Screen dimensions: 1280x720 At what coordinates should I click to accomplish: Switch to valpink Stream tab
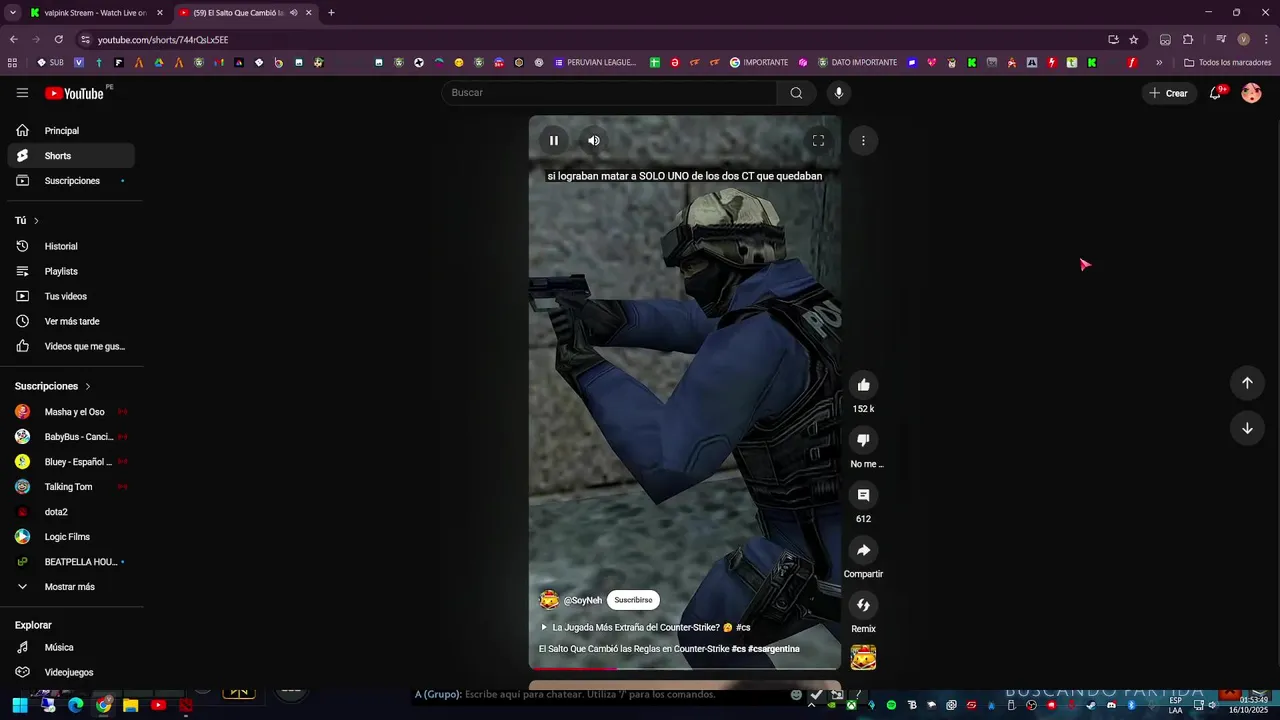[x=95, y=13]
